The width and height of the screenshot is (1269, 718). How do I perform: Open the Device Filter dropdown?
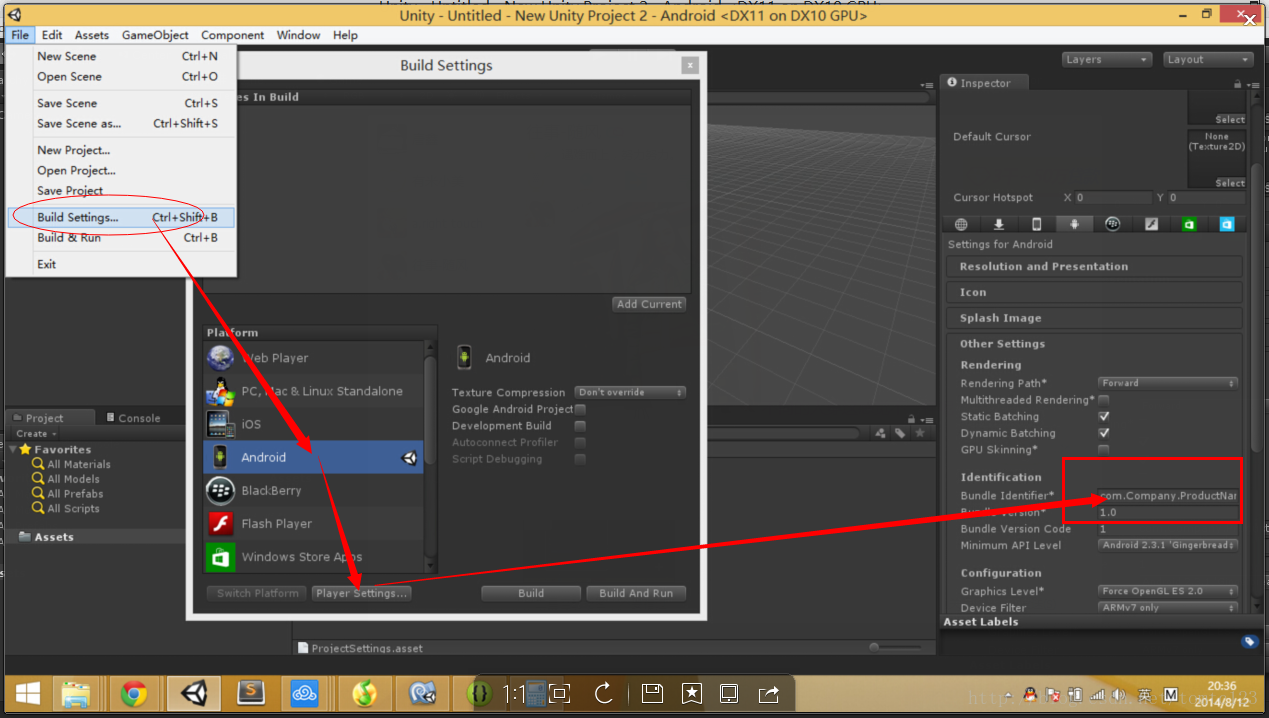[1168, 607]
